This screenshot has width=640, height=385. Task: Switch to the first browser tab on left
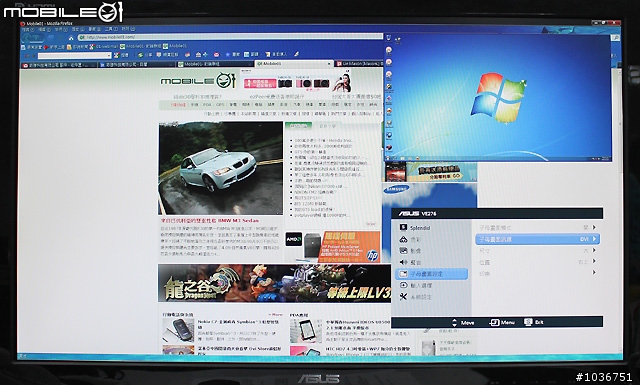(x=58, y=65)
